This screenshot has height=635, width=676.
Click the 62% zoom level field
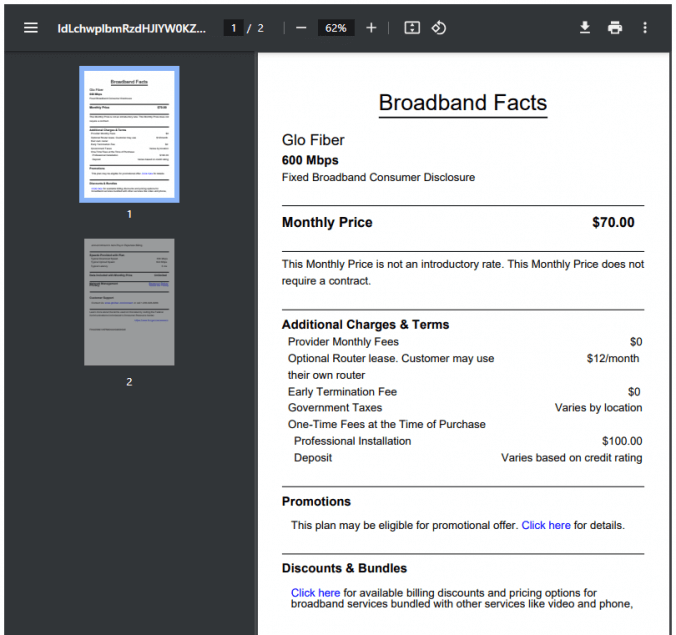click(336, 28)
